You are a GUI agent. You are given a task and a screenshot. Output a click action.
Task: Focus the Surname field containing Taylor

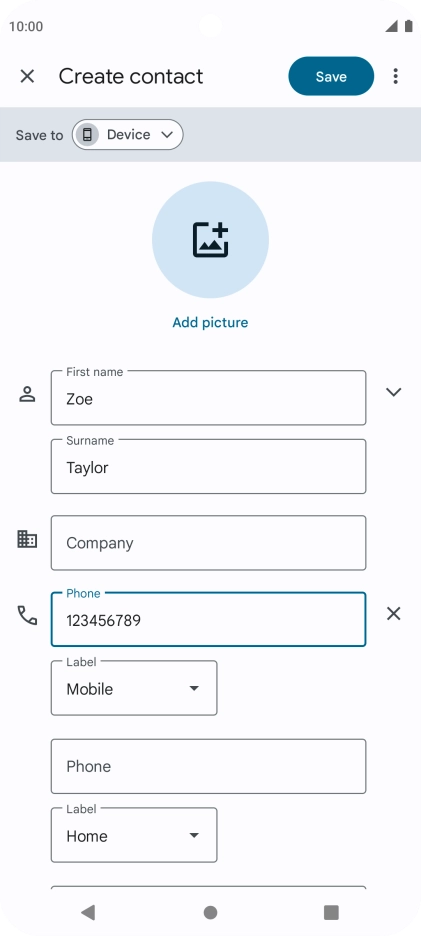point(208,466)
